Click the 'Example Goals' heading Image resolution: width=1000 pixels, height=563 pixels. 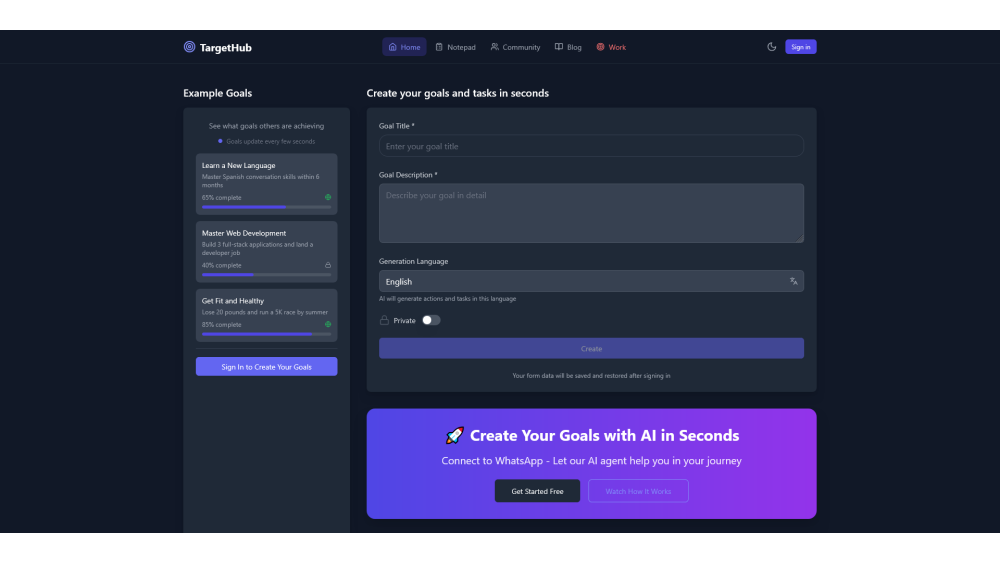(x=217, y=93)
